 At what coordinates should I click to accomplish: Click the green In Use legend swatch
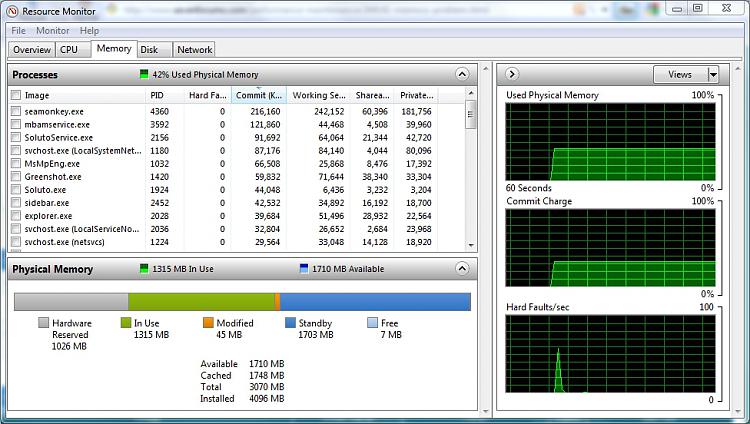coord(126,323)
